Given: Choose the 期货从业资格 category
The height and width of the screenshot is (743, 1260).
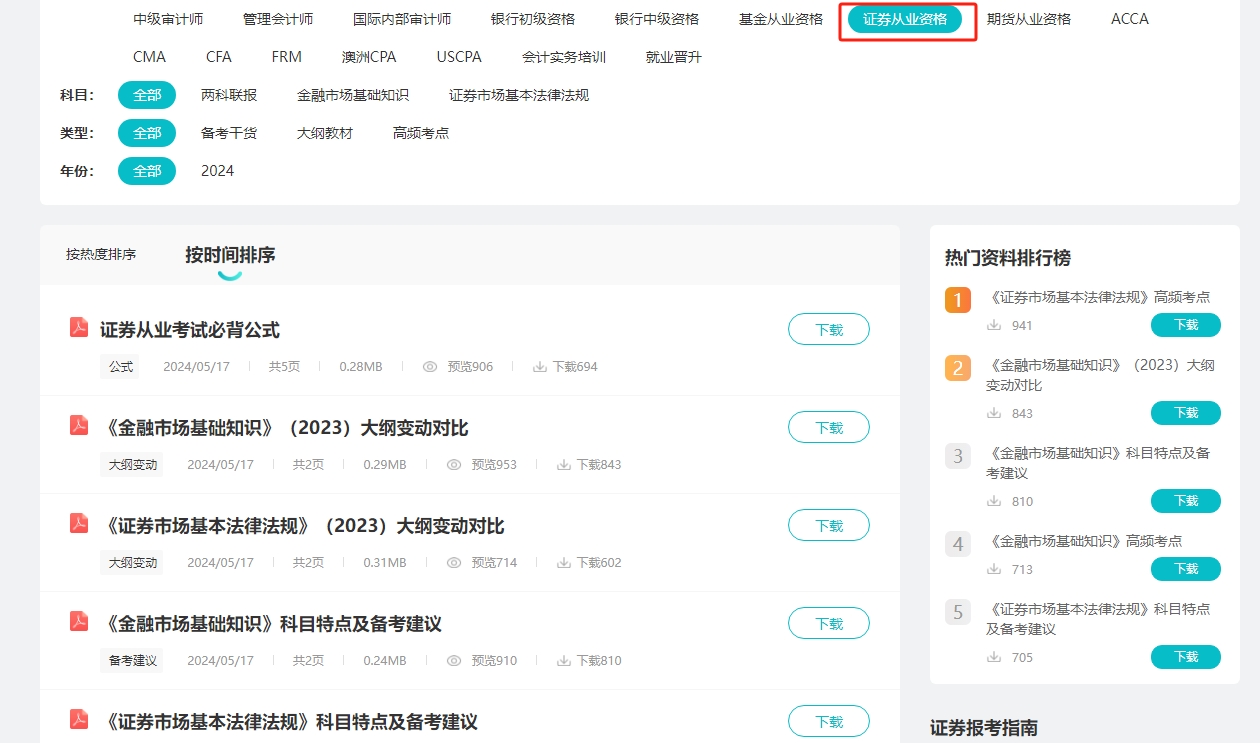Looking at the screenshot, I should (1029, 19).
